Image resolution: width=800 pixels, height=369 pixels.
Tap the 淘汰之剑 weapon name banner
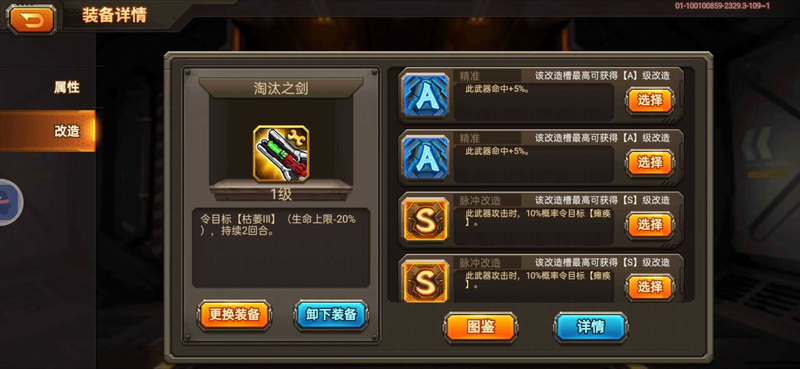click(281, 88)
